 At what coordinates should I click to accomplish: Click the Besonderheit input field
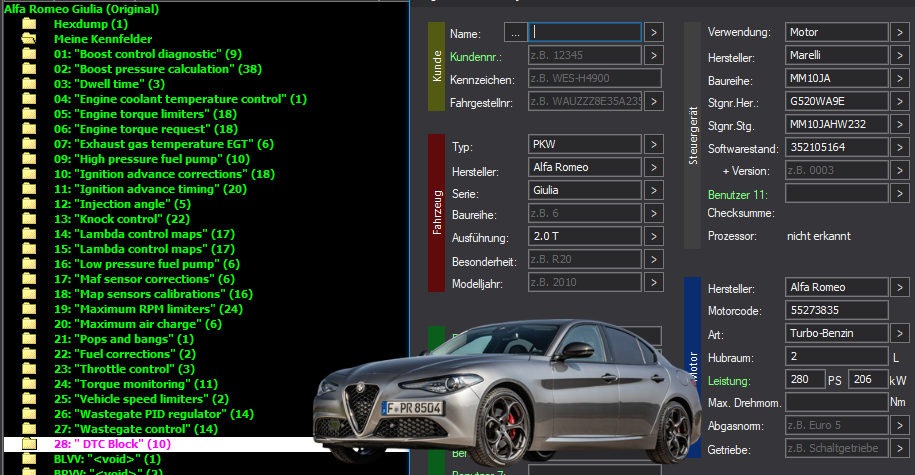(x=585, y=259)
